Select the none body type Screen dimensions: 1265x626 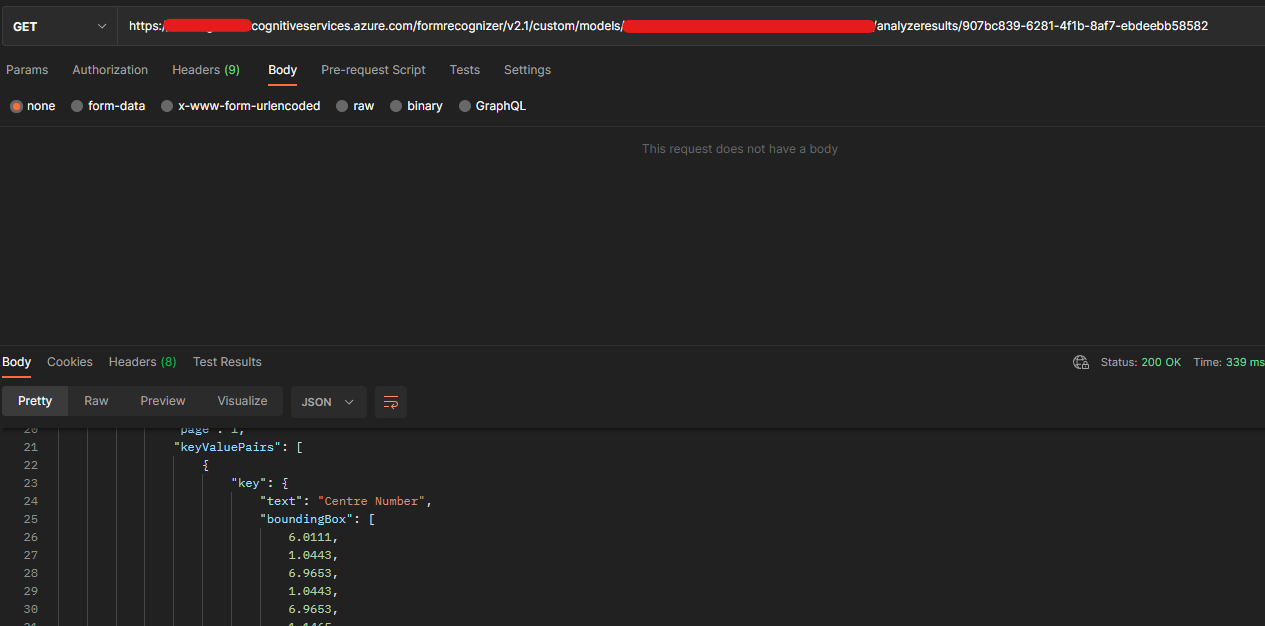33,106
